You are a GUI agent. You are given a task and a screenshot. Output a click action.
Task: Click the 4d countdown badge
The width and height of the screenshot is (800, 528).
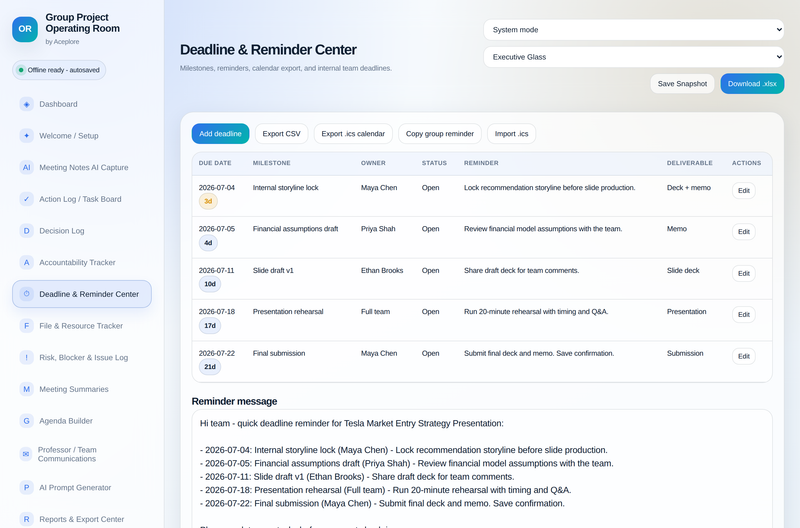208,243
